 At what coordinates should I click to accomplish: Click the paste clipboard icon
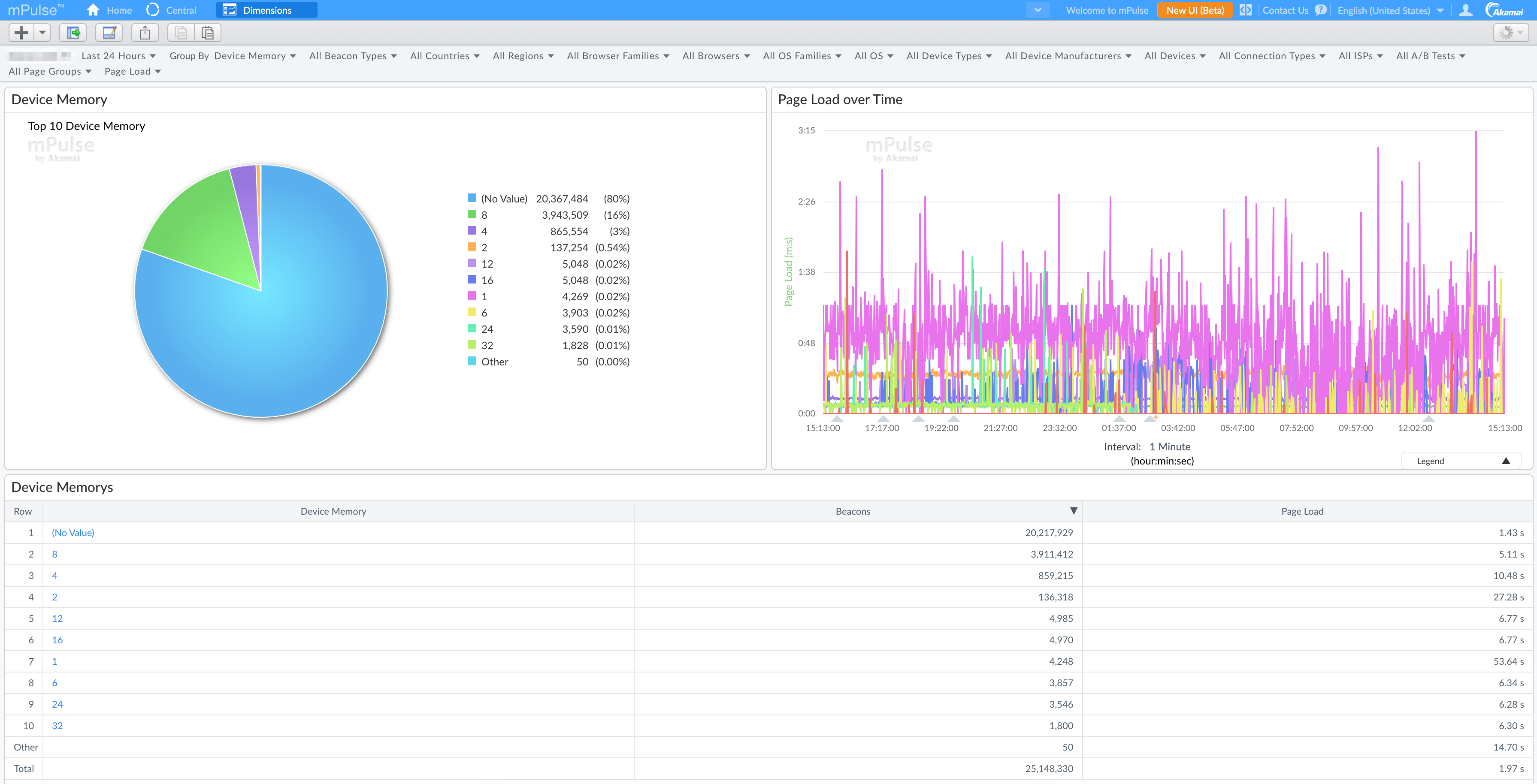point(208,33)
